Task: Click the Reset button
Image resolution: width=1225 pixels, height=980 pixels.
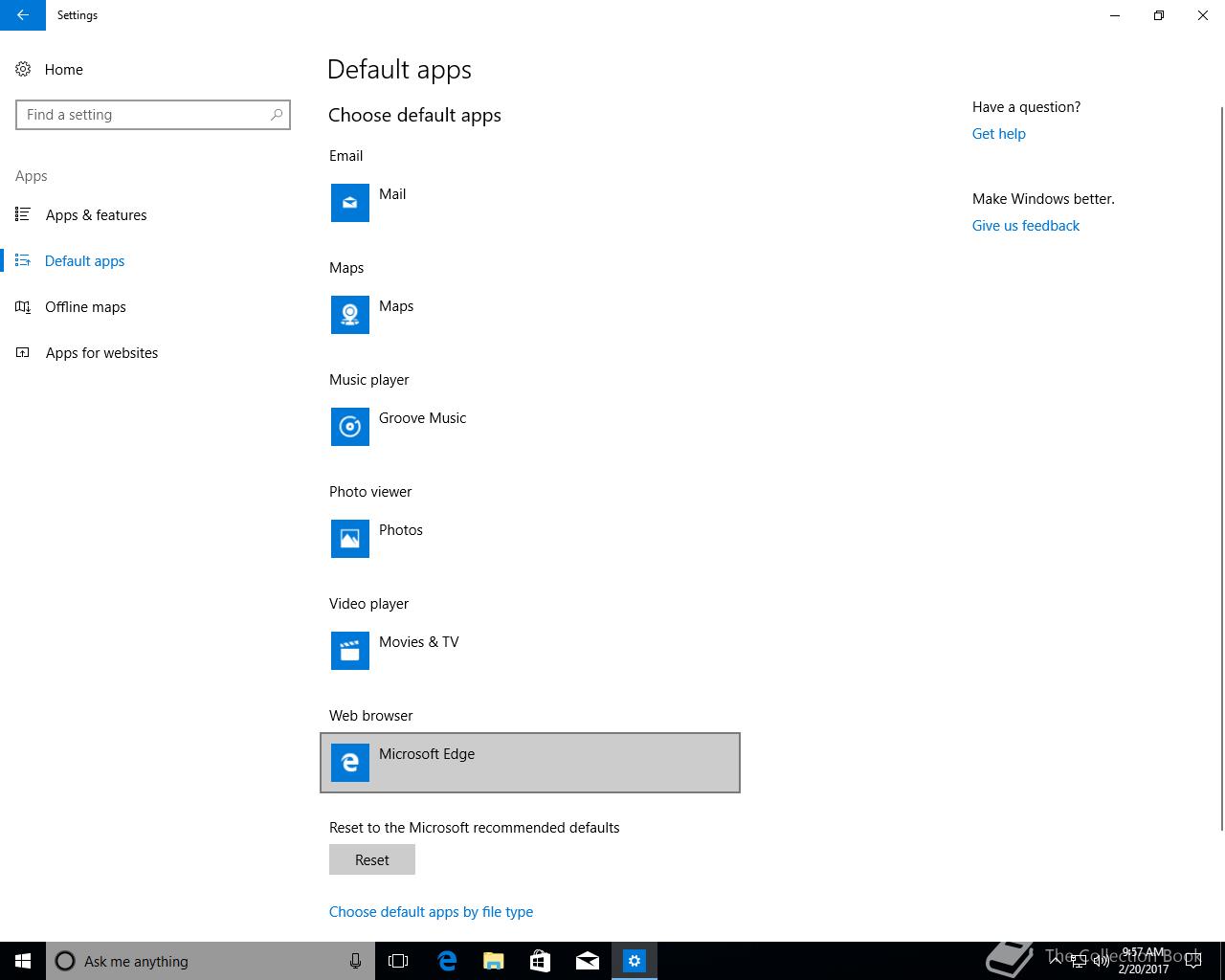Action: [372, 859]
